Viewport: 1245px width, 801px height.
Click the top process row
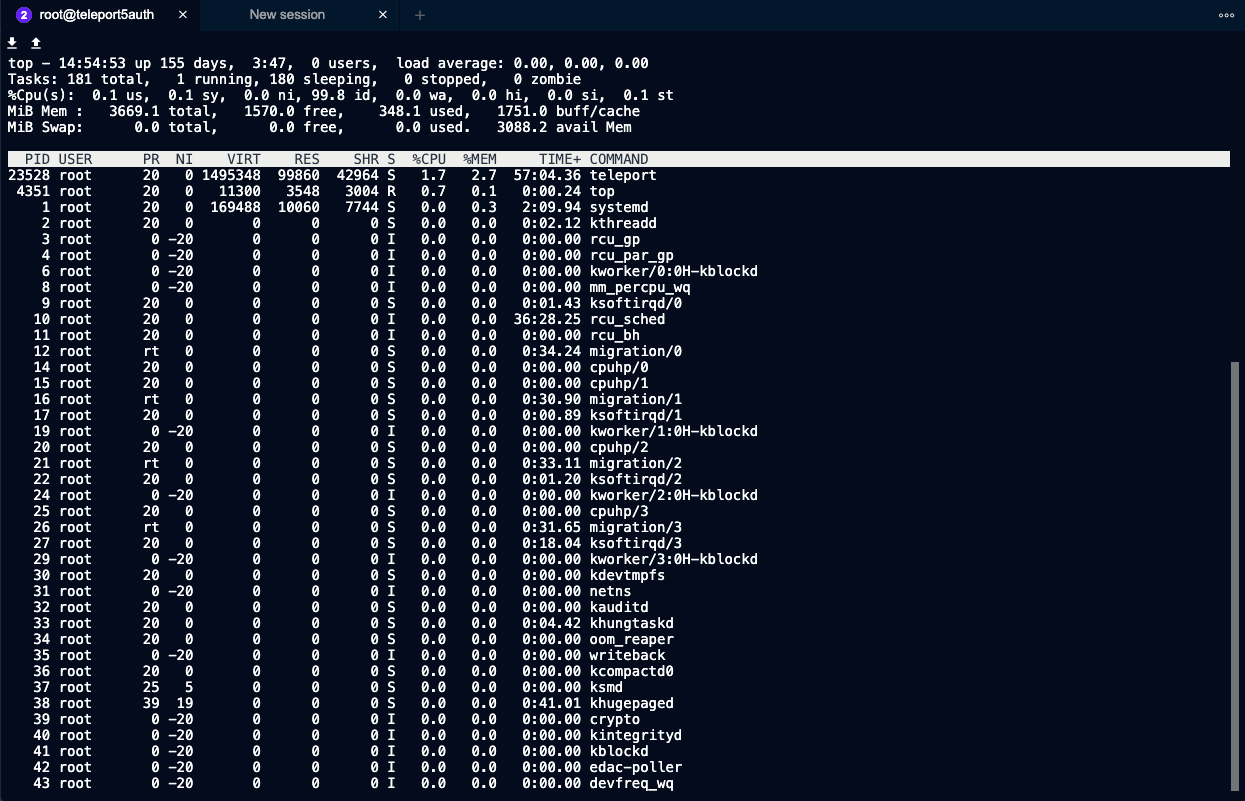pyautogui.click(x=400, y=191)
